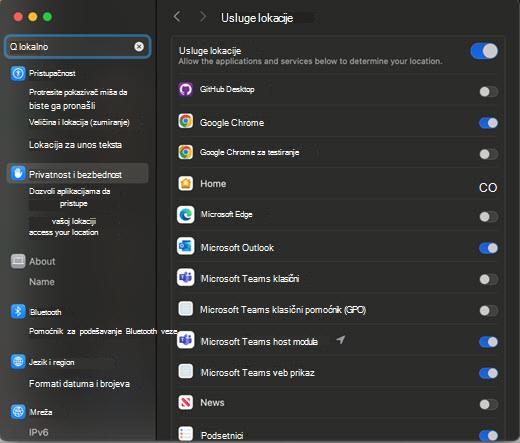
Task: Click the Microsoft Teams klasični icon
Action: tap(186, 277)
